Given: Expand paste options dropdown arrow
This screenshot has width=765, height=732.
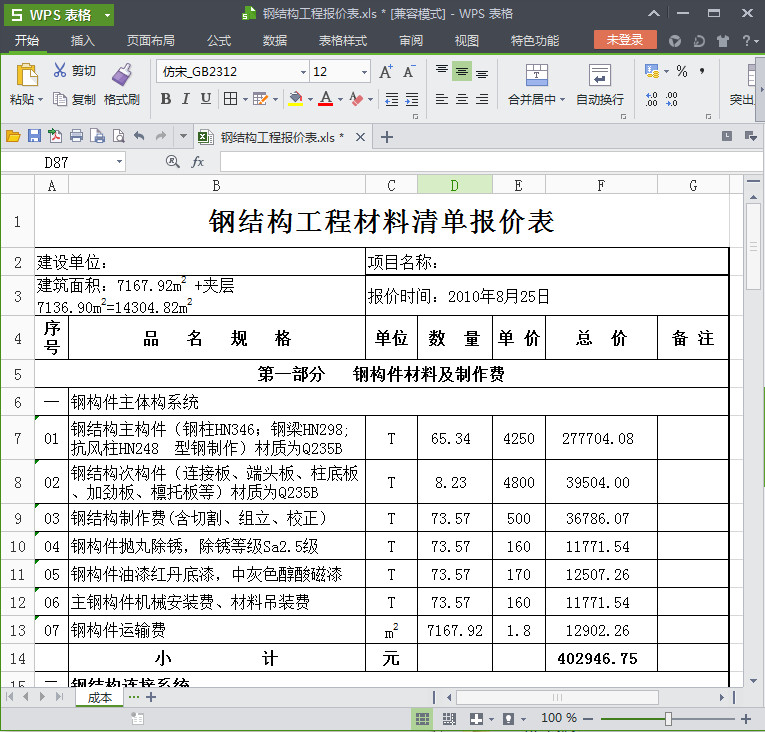Looking at the screenshot, I should coord(40,100).
